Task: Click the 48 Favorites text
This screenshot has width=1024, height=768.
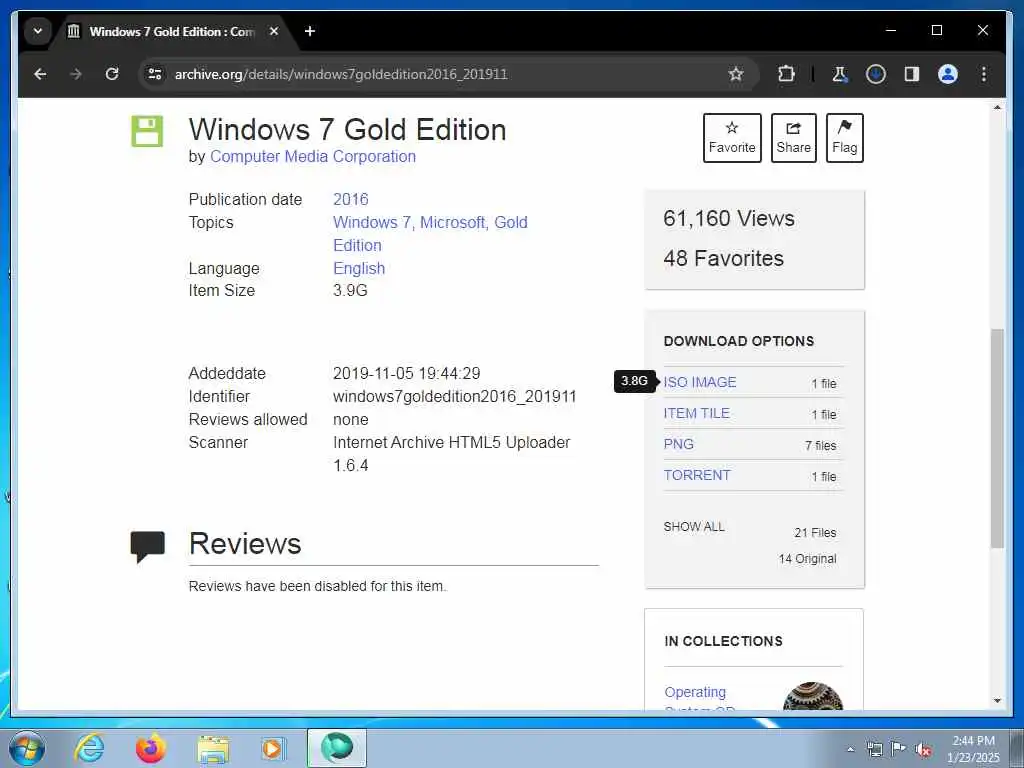Action: pos(724,259)
